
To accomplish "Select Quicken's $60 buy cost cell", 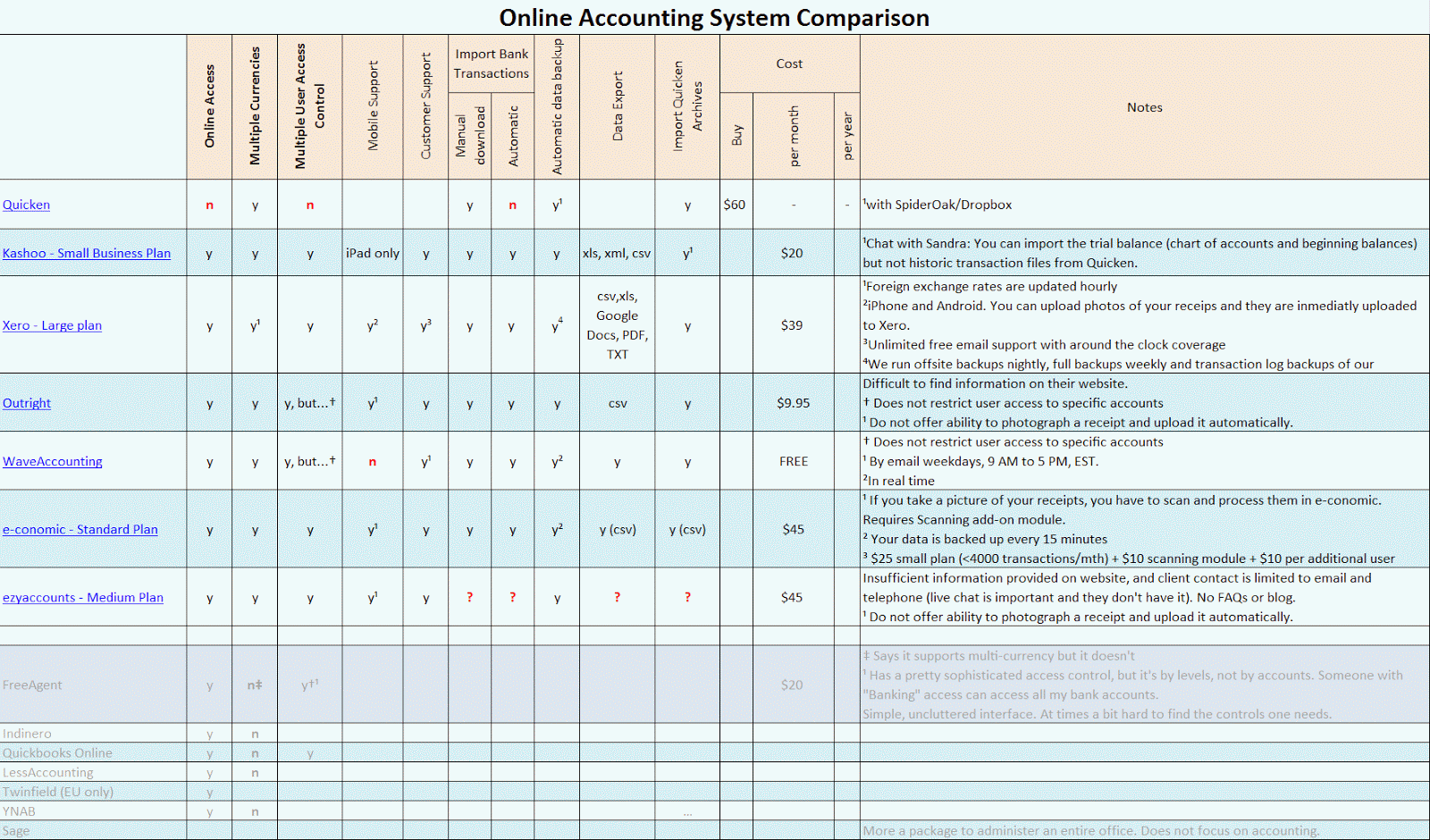I will [x=735, y=205].
